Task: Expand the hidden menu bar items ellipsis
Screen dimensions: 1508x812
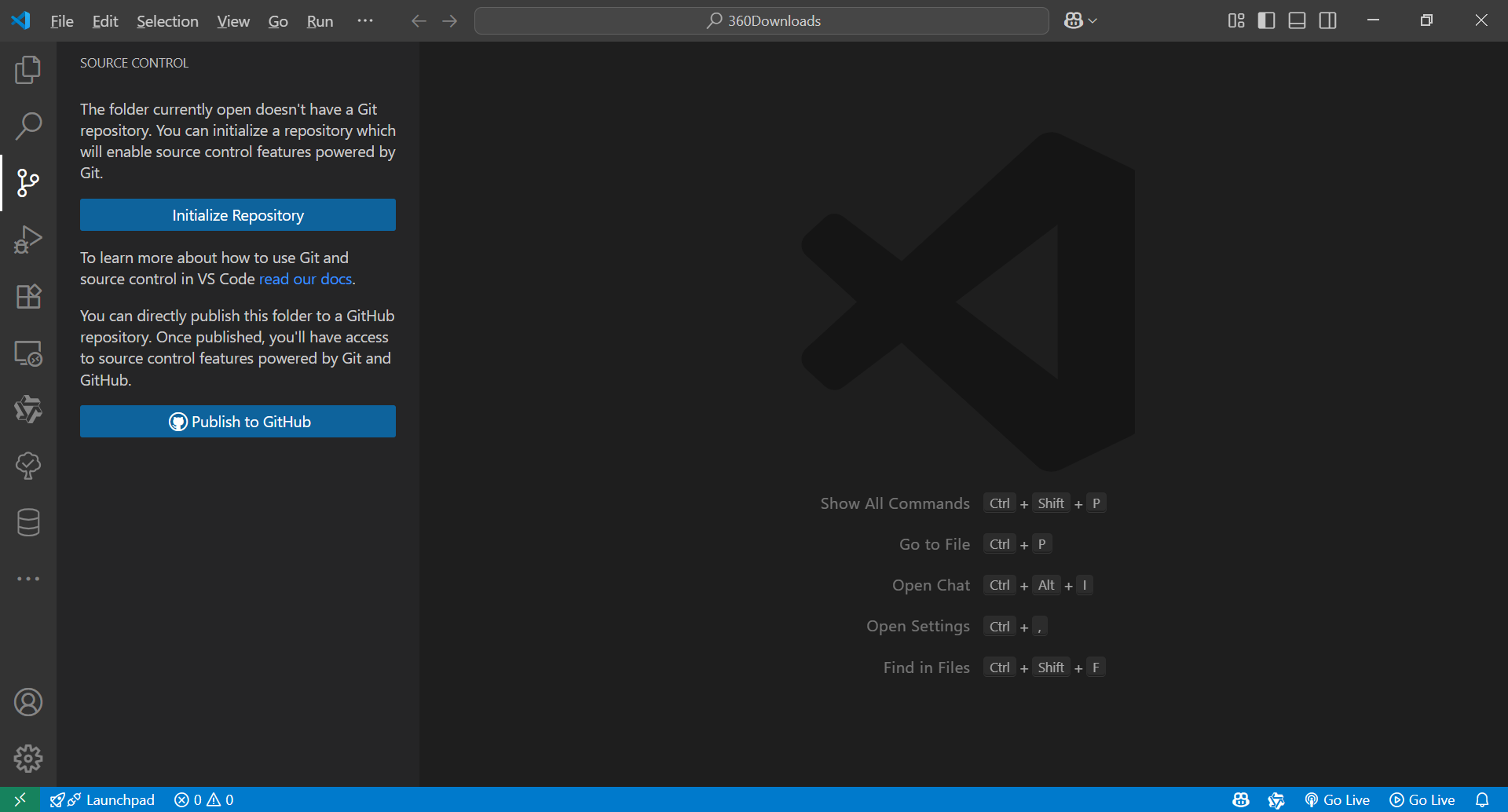Action: tap(365, 21)
